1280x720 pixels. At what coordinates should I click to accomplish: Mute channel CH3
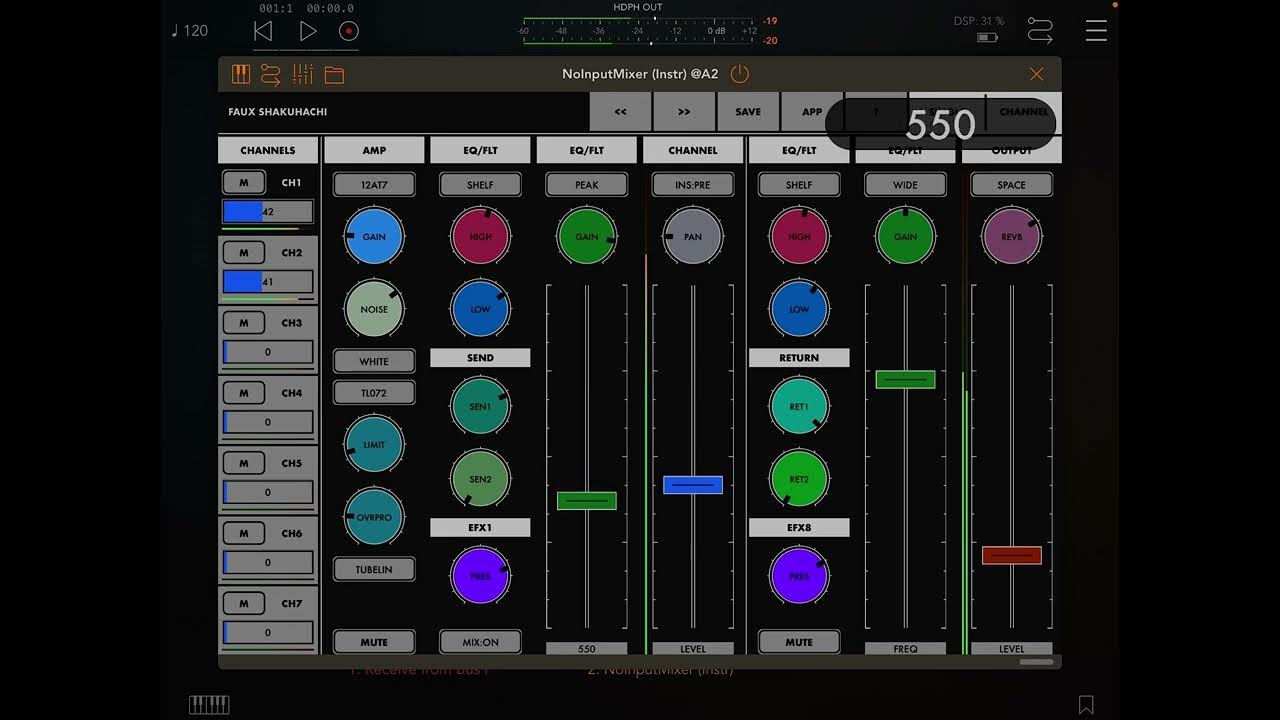244,323
